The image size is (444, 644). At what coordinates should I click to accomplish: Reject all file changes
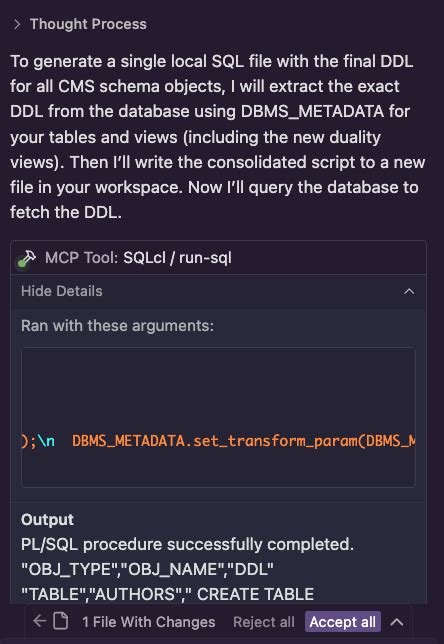tap(264, 622)
